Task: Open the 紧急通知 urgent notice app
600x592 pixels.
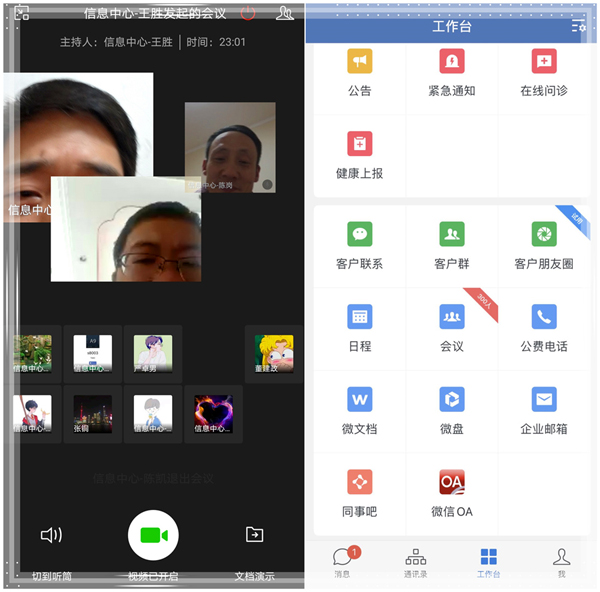Action: [452, 73]
